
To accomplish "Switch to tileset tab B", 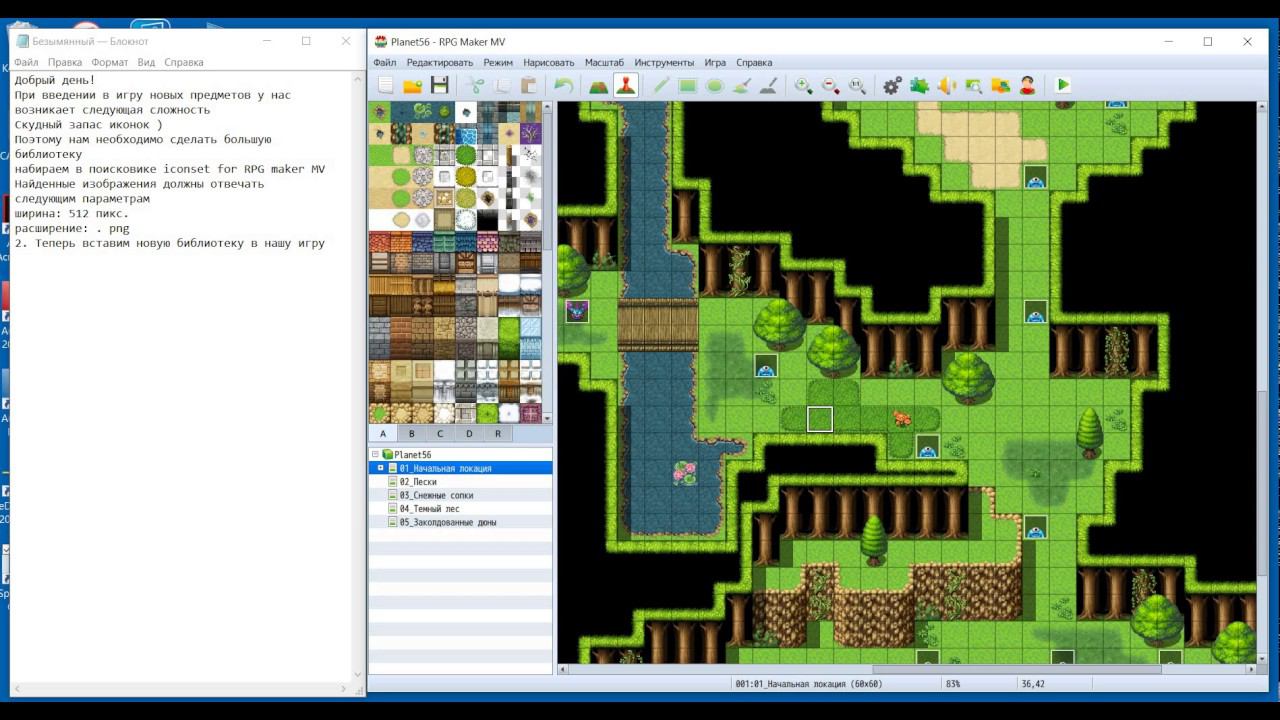I will (x=411, y=434).
